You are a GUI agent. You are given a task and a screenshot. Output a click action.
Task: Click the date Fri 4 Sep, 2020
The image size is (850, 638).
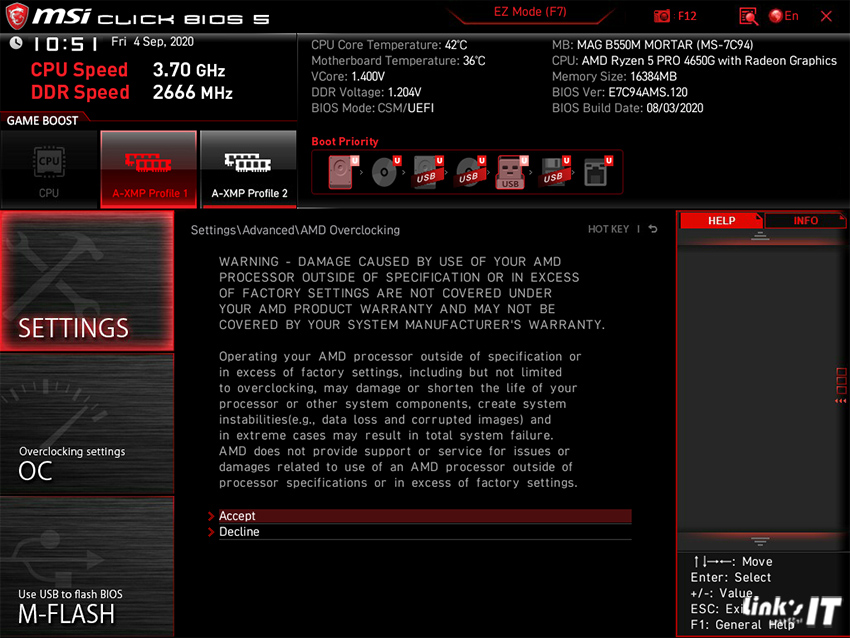(152, 42)
